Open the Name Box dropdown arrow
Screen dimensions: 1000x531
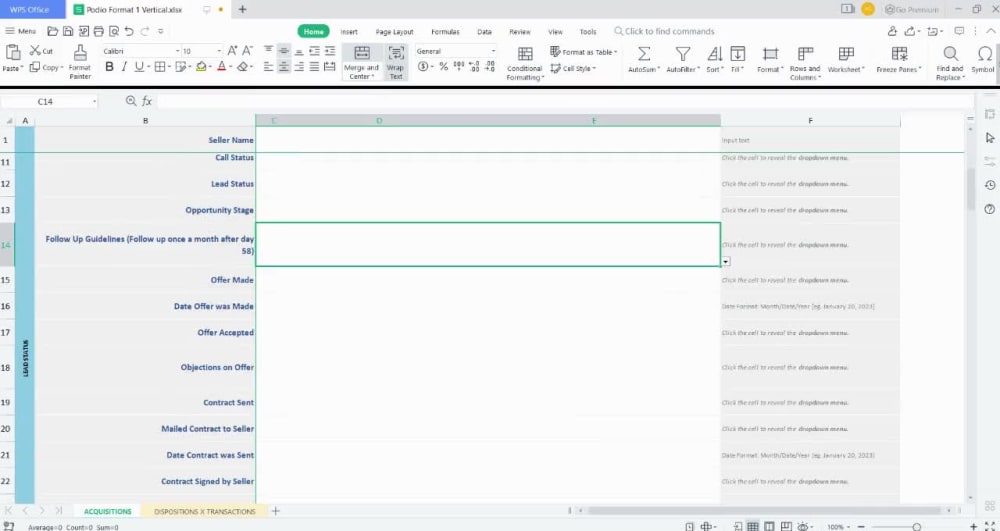tap(94, 101)
